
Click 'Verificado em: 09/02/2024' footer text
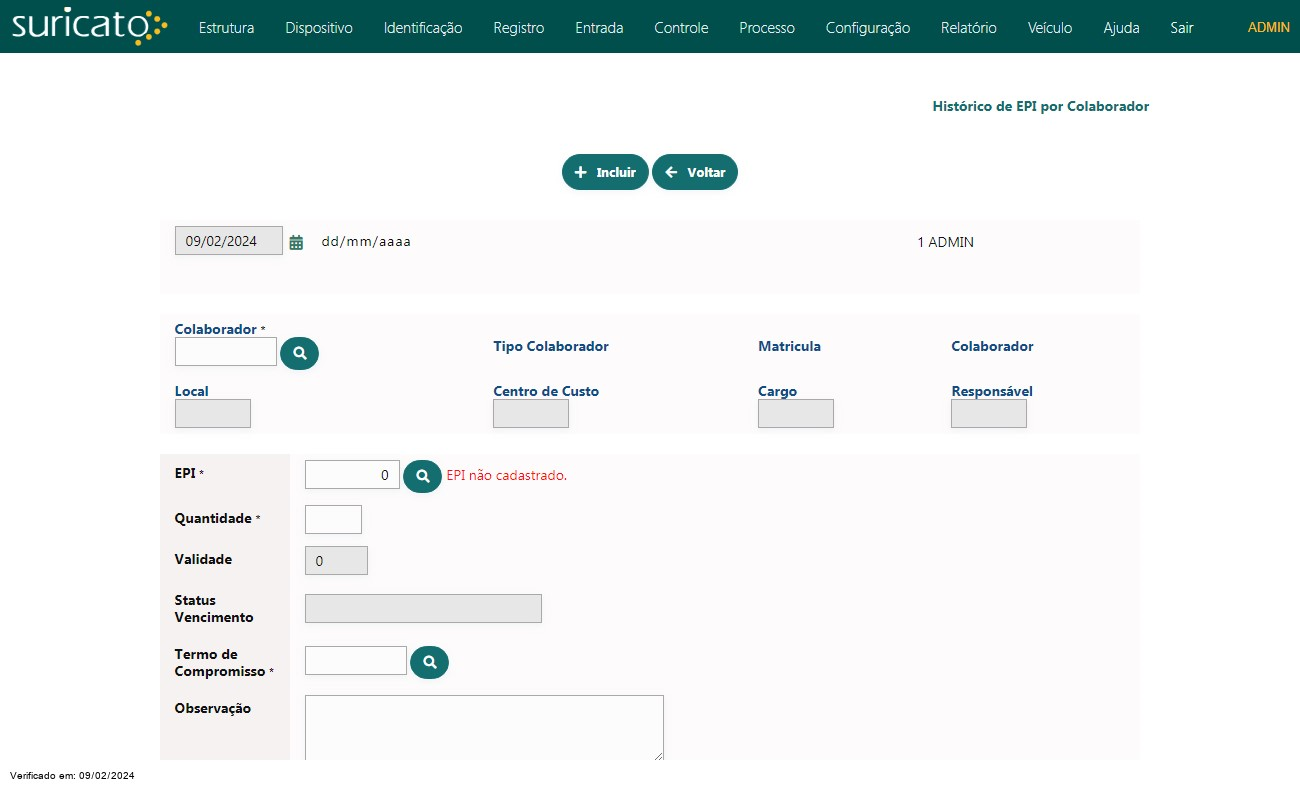(x=72, y=776)
